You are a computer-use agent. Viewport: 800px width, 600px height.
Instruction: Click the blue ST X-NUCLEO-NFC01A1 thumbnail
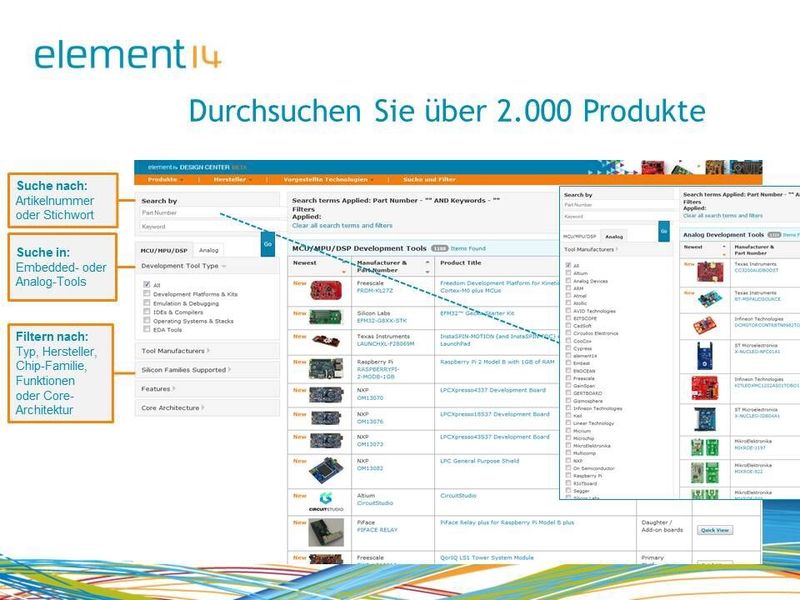[x=705, y=356]
